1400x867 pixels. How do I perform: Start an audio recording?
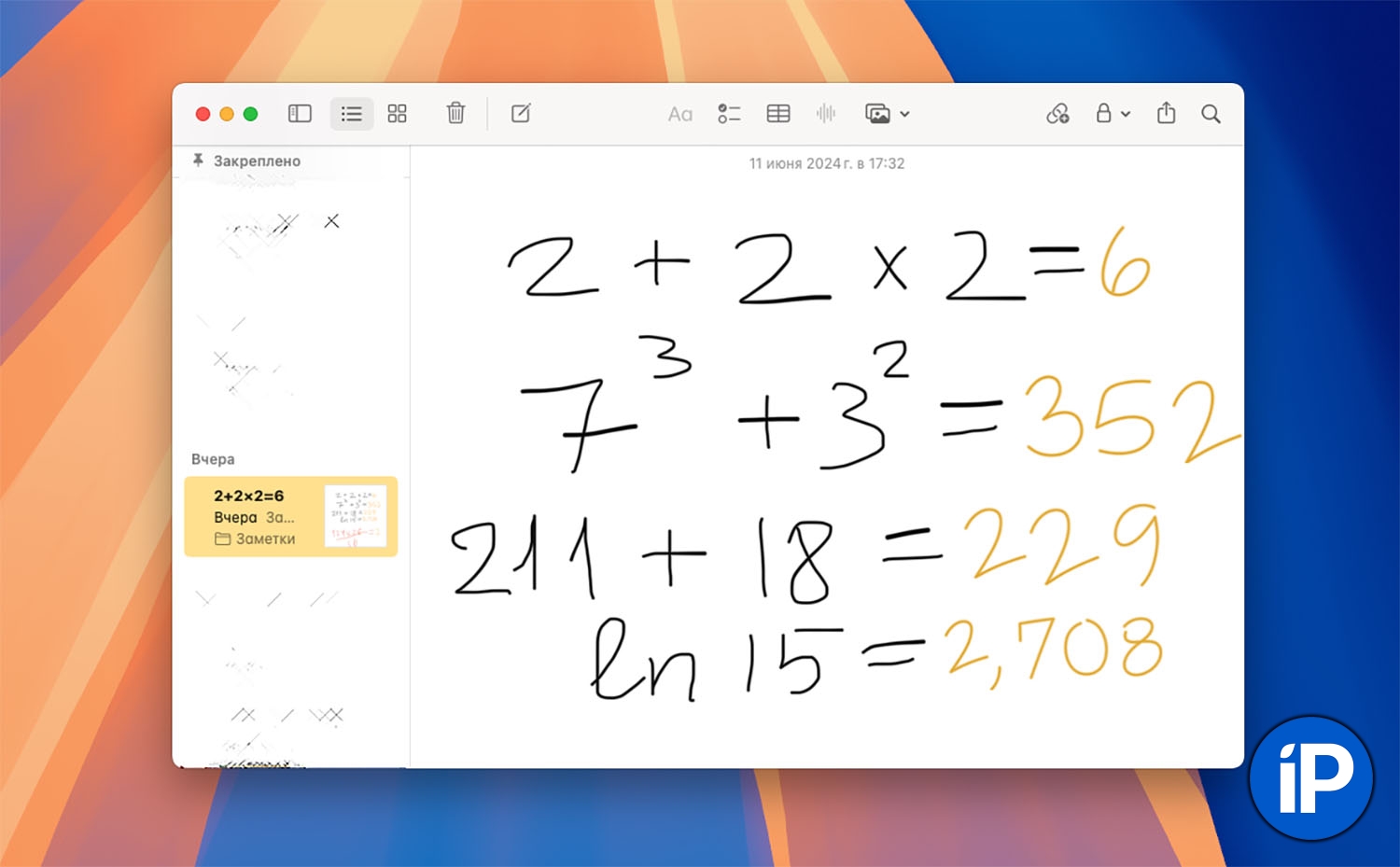tap(826, 114)
